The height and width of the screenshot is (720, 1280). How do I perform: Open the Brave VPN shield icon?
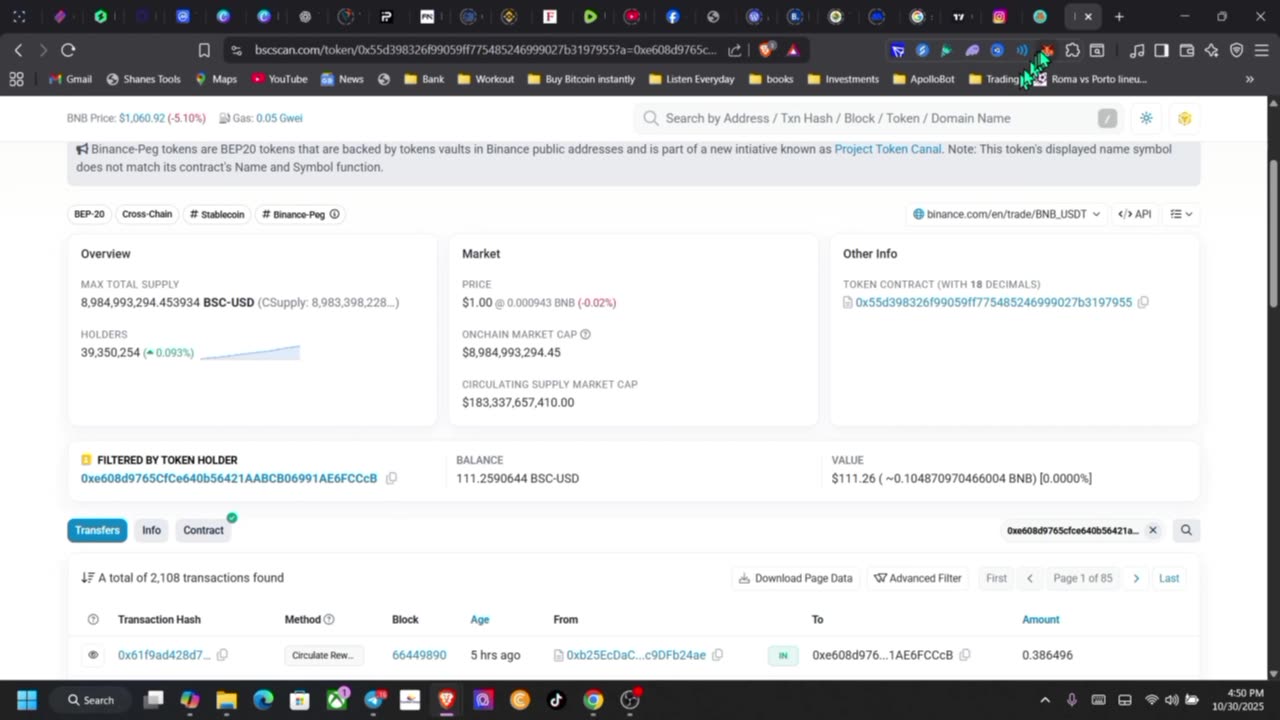pos(1236,50)
